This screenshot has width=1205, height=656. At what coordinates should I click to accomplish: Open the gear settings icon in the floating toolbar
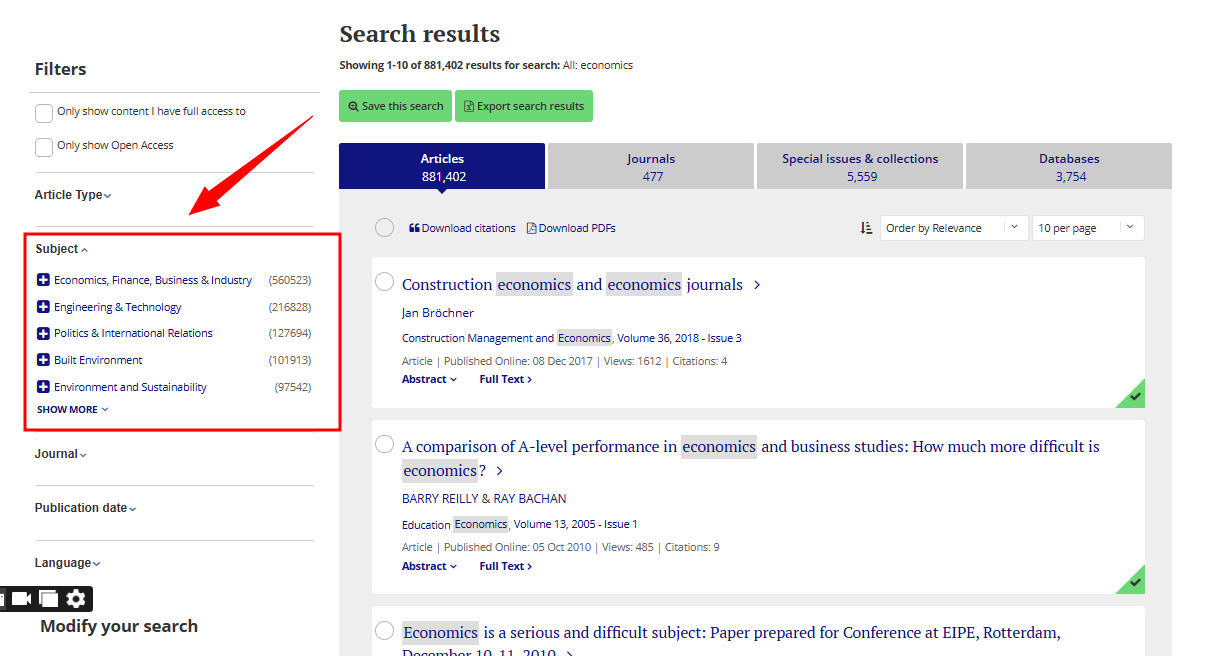pyautogui.click(x=76, y=599)
